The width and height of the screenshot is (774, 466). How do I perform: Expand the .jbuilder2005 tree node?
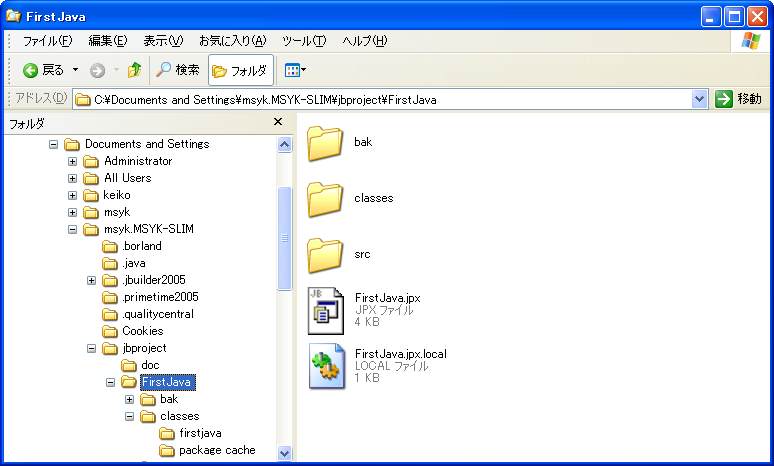click(x=92, y=280)
